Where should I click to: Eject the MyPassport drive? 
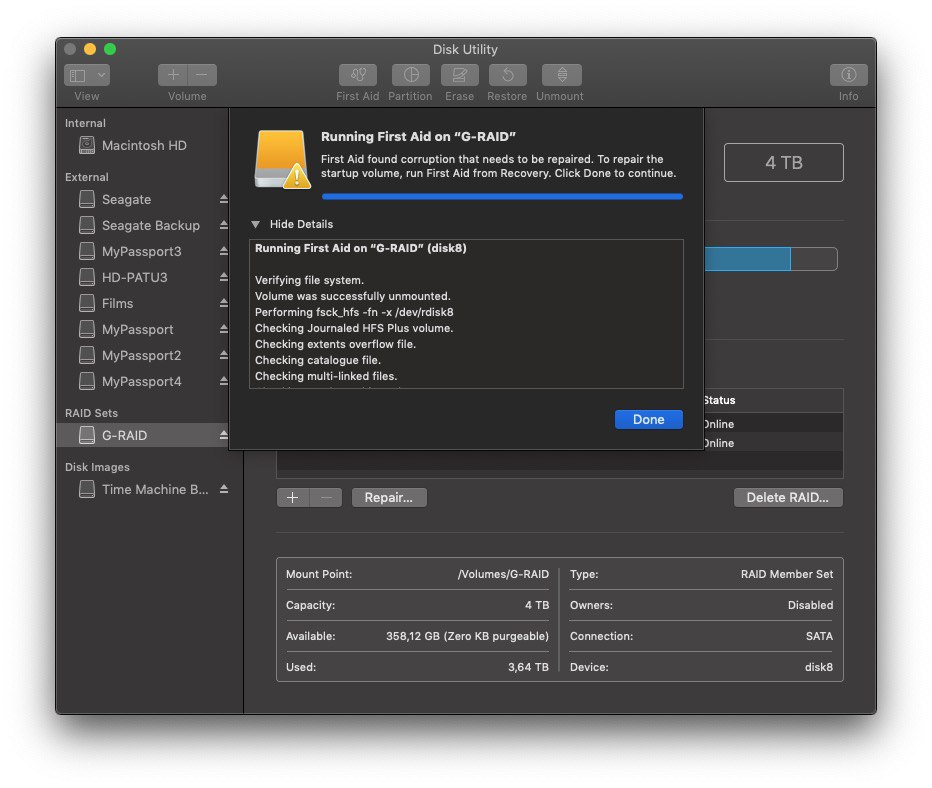(223, 329)
